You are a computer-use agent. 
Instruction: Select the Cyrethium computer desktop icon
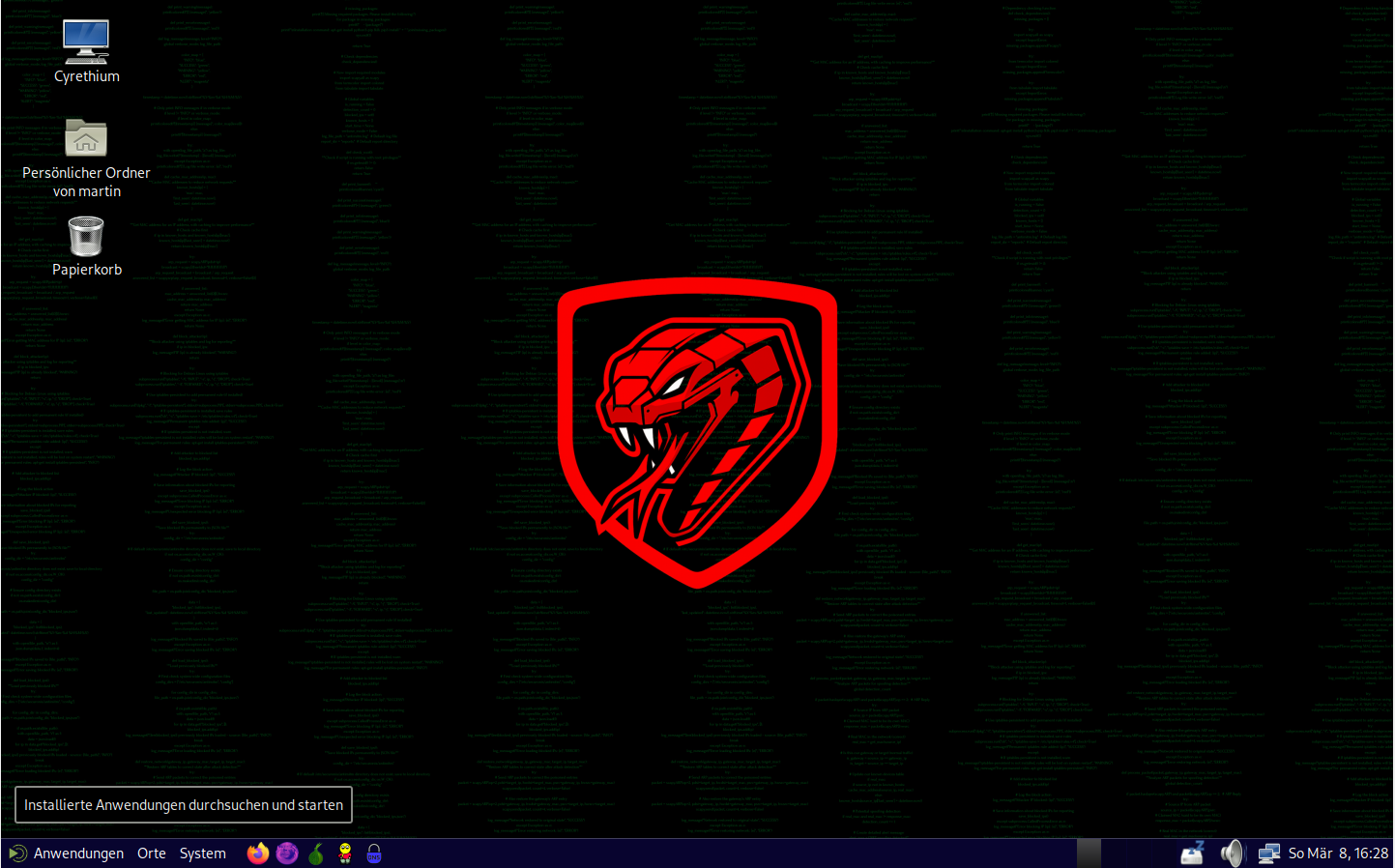(86, 43)
